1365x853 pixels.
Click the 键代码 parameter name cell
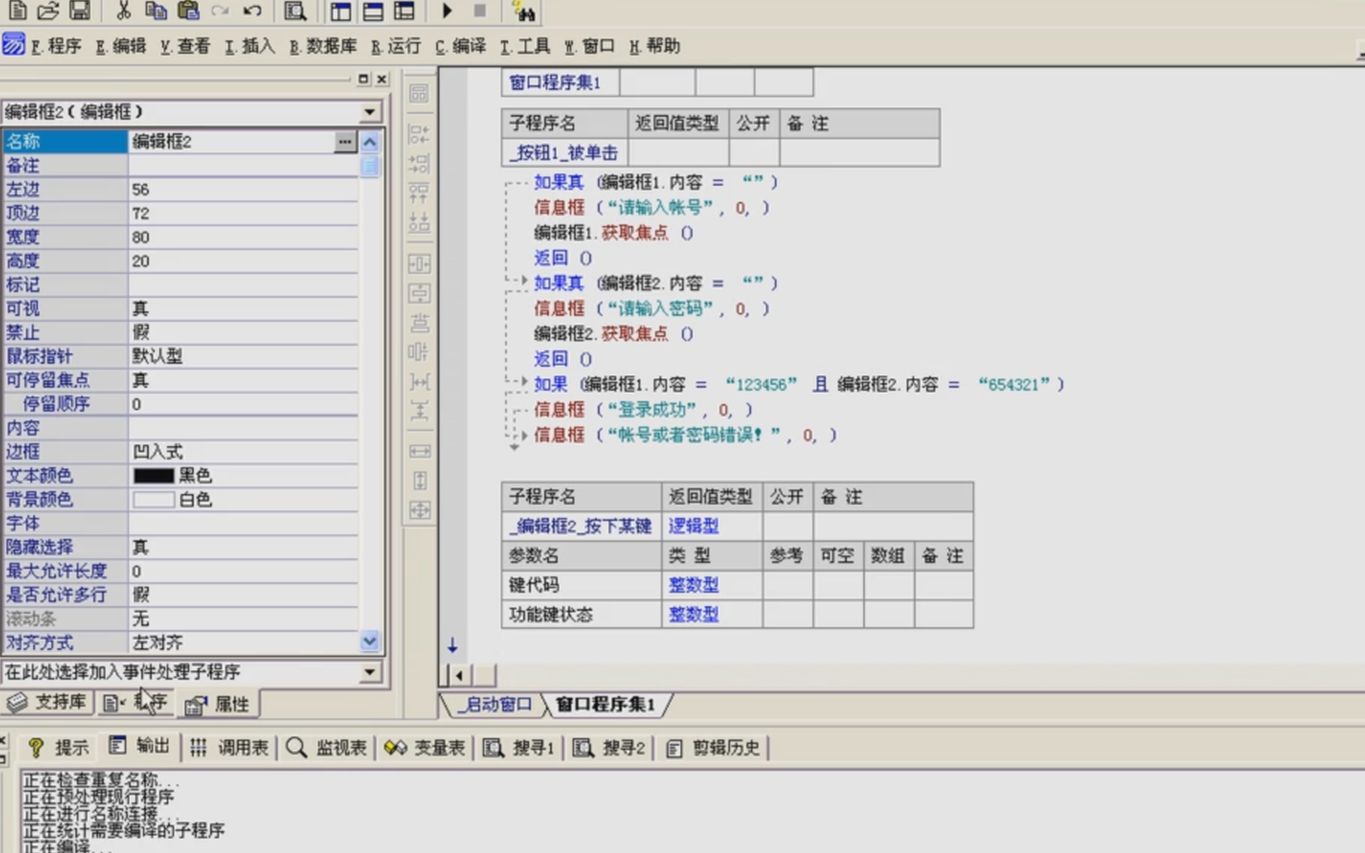coord(581,585)
